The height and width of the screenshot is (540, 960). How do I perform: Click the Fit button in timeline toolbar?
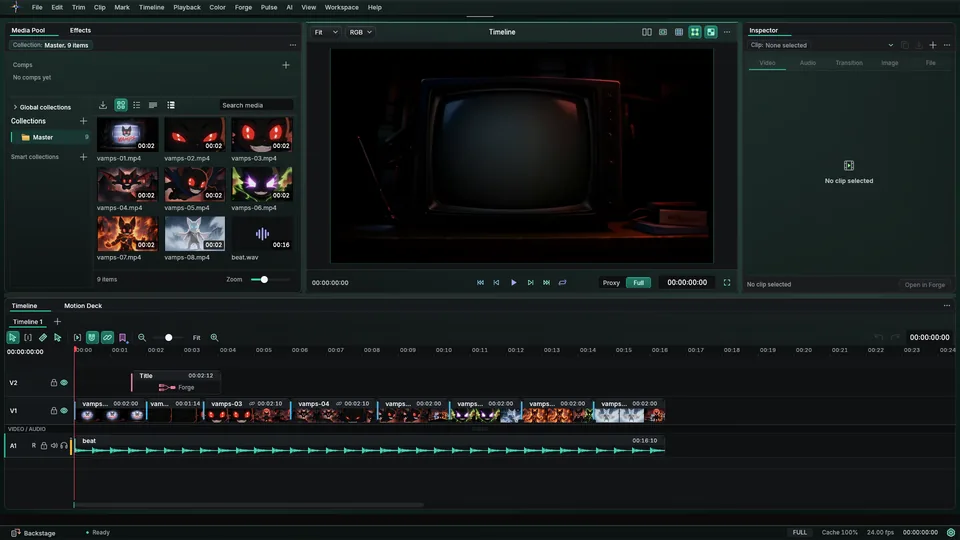point(197,337)
